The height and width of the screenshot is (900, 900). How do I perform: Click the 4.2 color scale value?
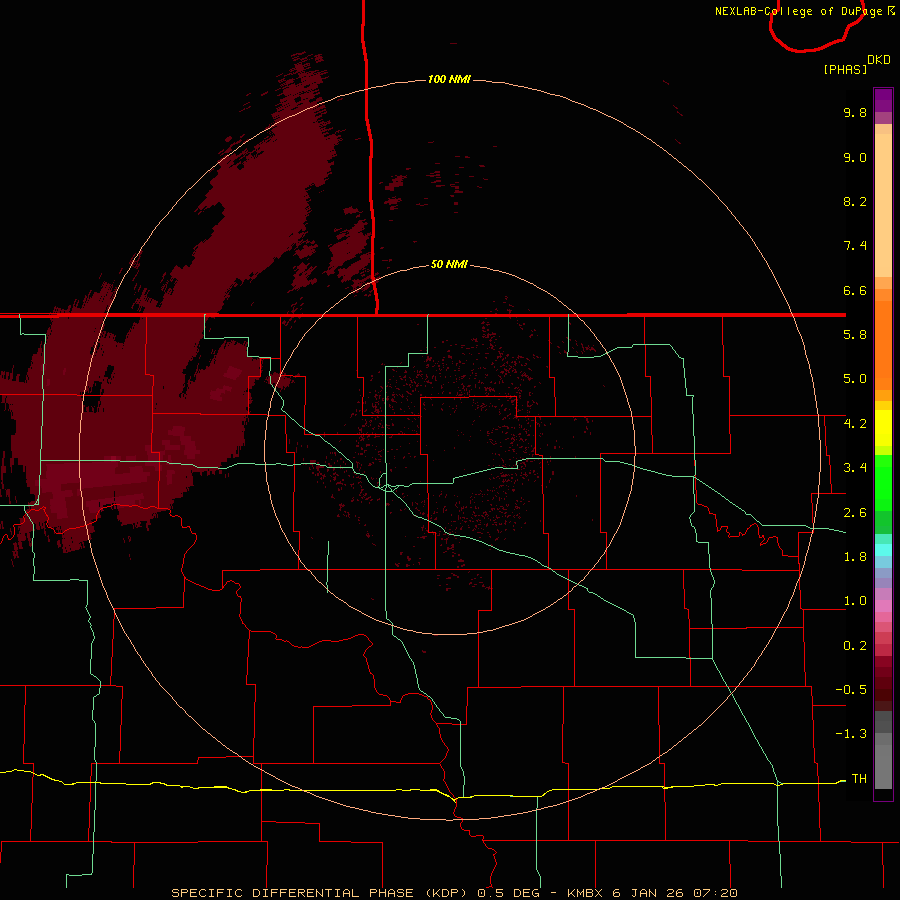[855, 424]
